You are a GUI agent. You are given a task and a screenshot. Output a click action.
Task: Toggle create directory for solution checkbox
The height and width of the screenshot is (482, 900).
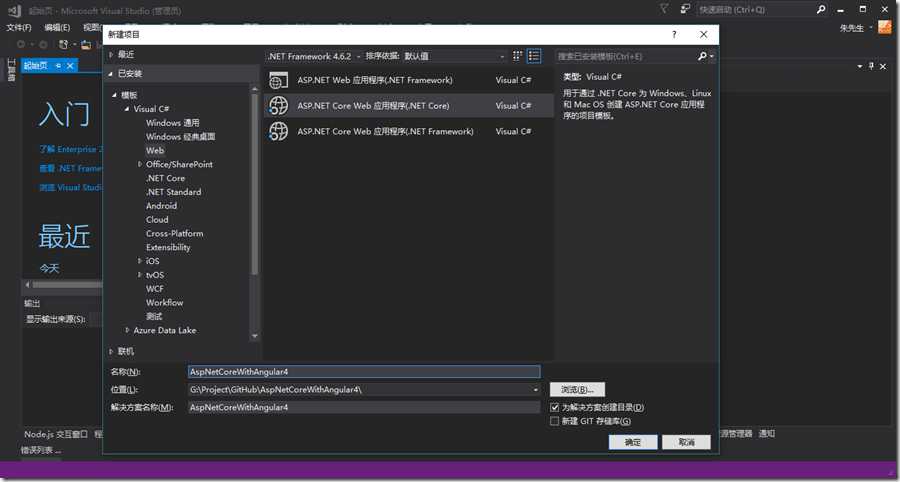pos(554,407)
